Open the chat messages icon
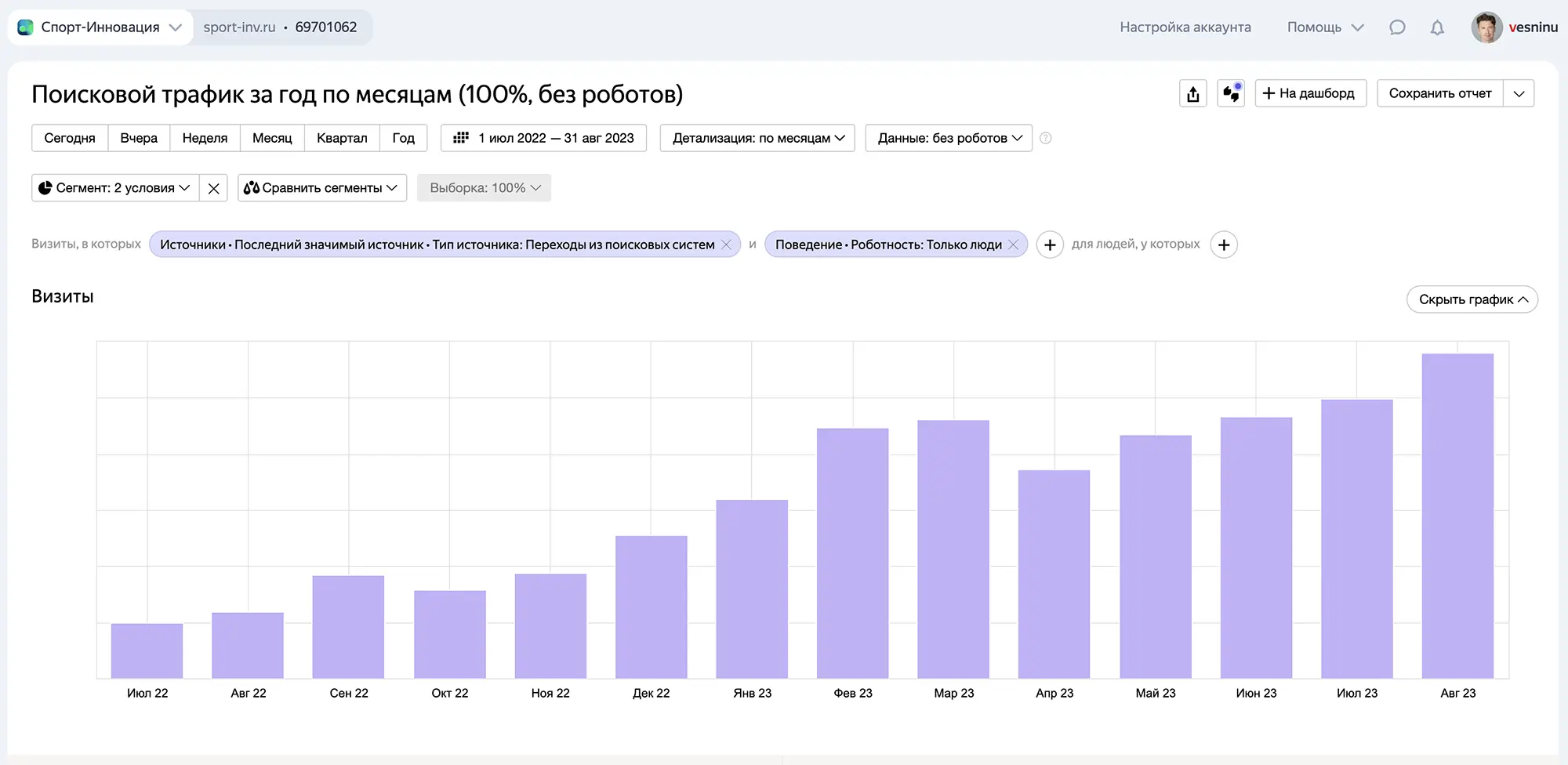This screenshot has height=765, width=1568. [1397, 27]
